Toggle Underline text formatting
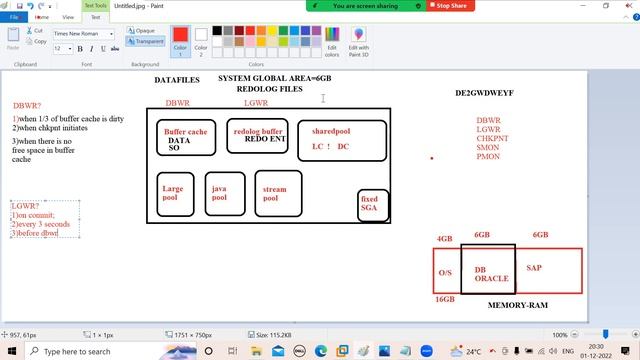 click(103, 49)
